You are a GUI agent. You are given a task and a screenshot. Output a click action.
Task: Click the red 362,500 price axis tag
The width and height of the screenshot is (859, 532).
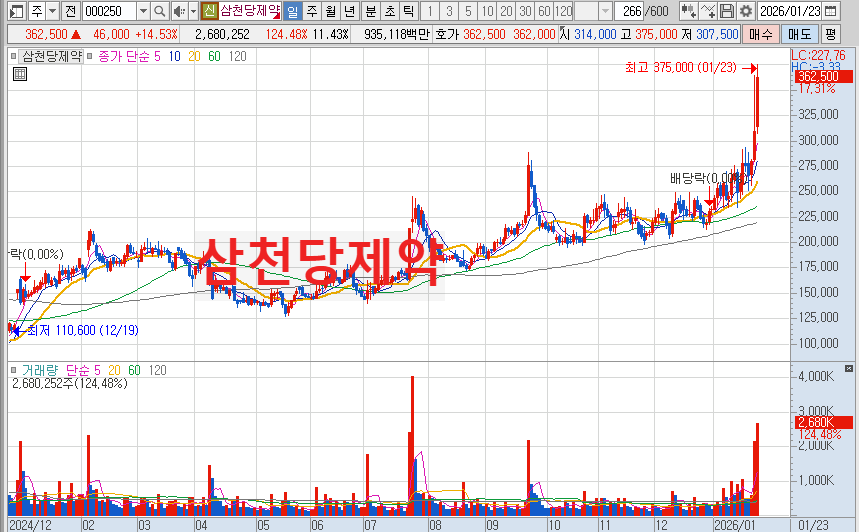point(823,76)
